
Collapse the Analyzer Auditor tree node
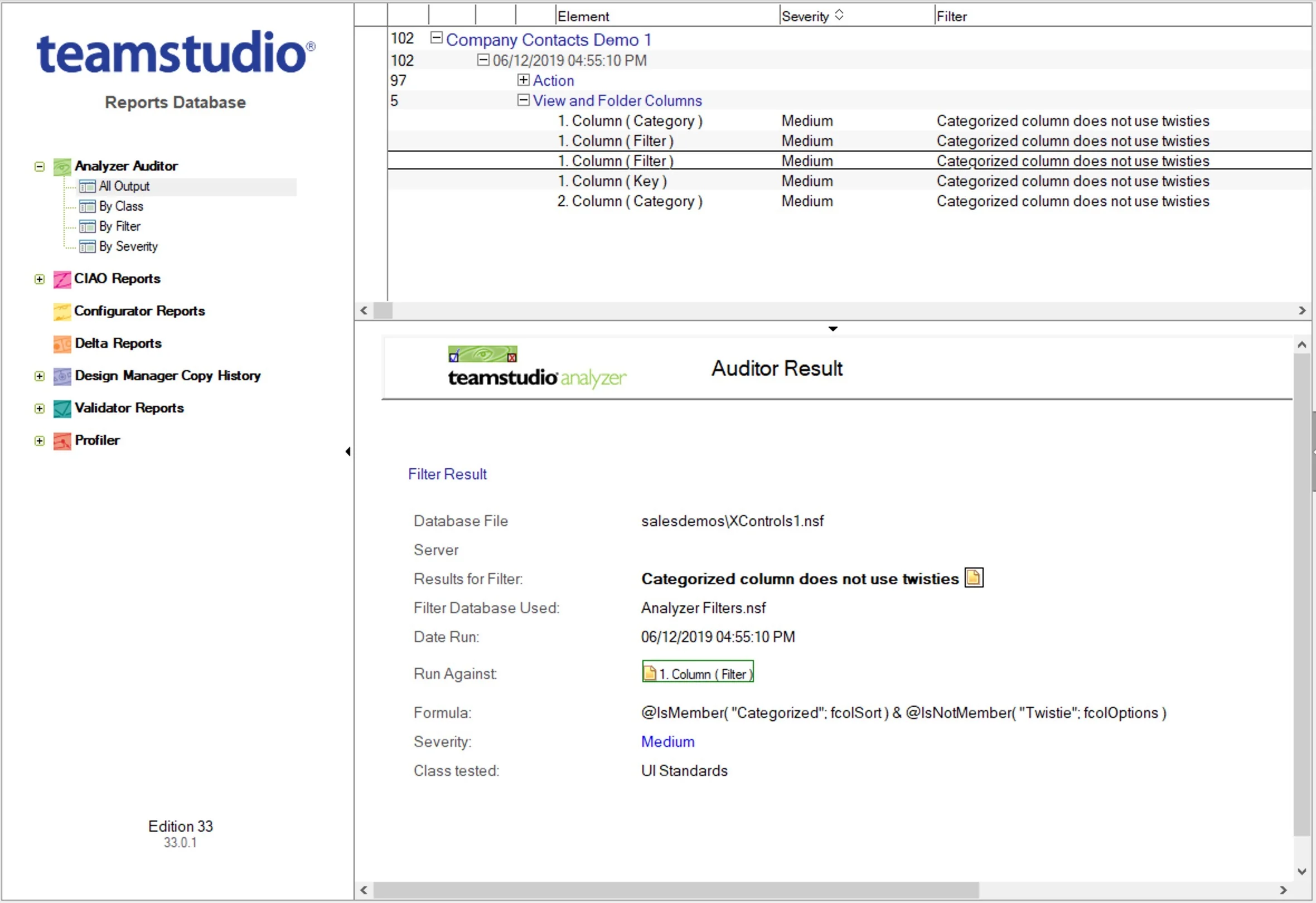39,167
